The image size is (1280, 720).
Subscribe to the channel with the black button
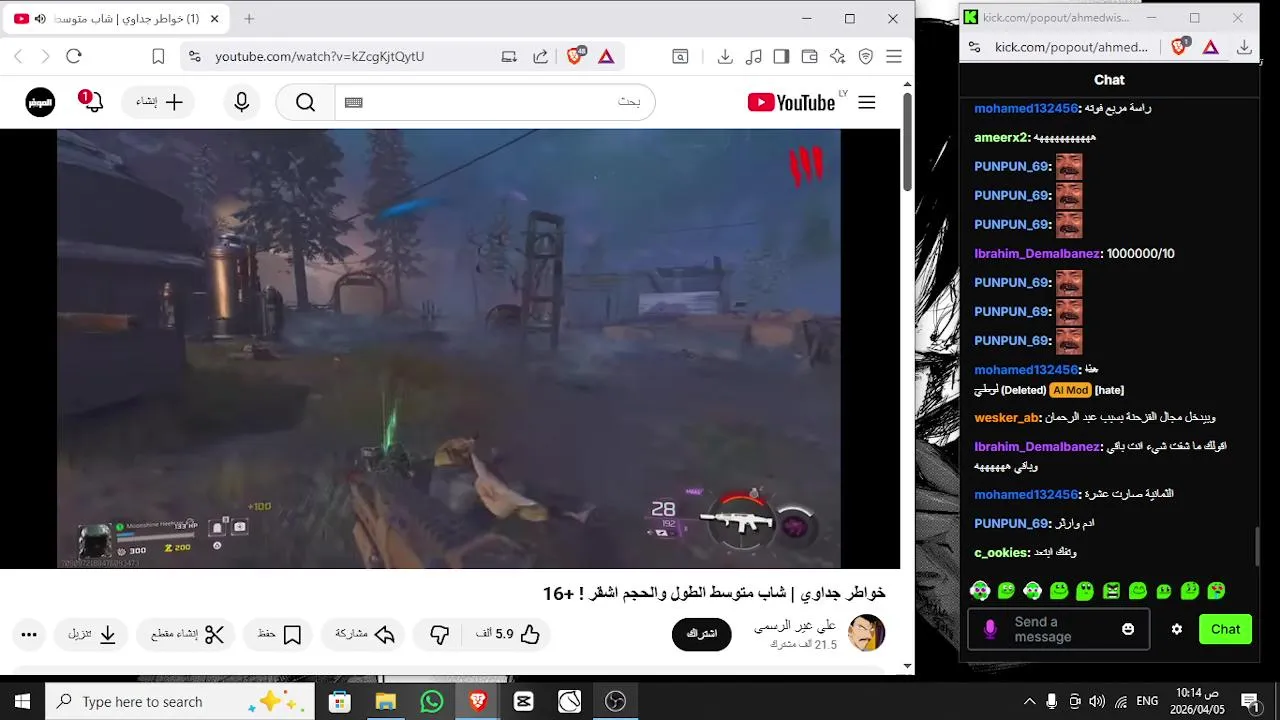[x=702, y=634]
